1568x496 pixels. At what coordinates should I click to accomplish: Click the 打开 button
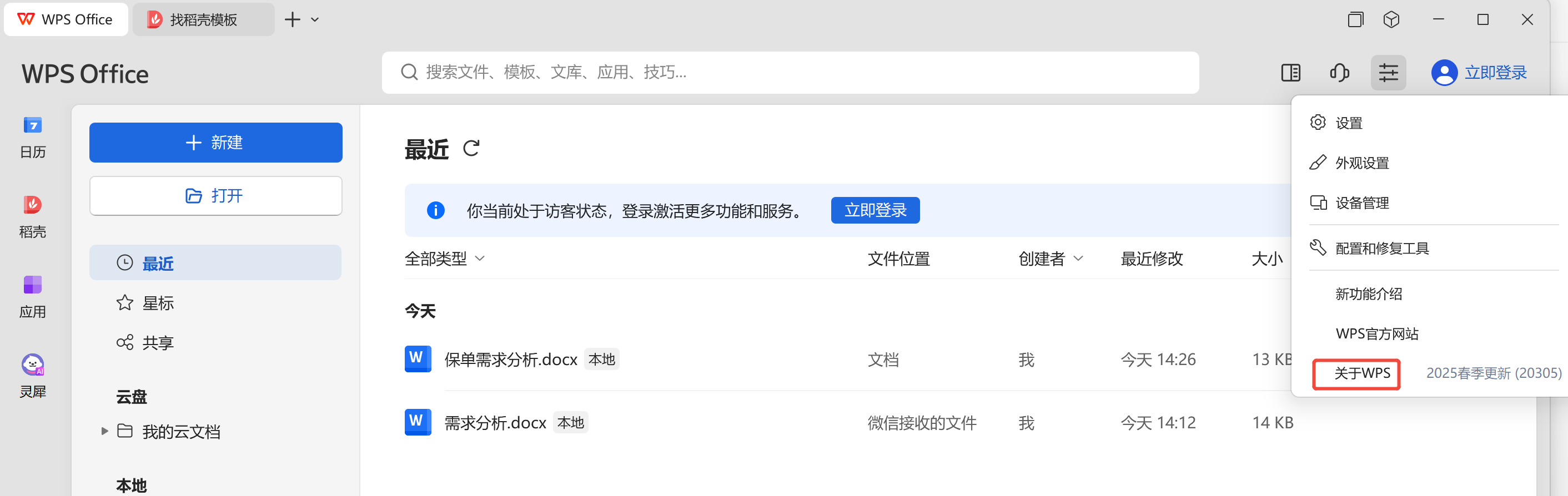(x=215, y=195)
